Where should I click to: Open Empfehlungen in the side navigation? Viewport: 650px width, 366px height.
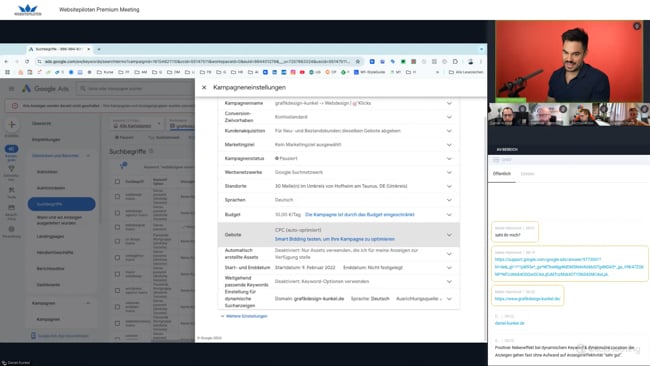[46, 140]
